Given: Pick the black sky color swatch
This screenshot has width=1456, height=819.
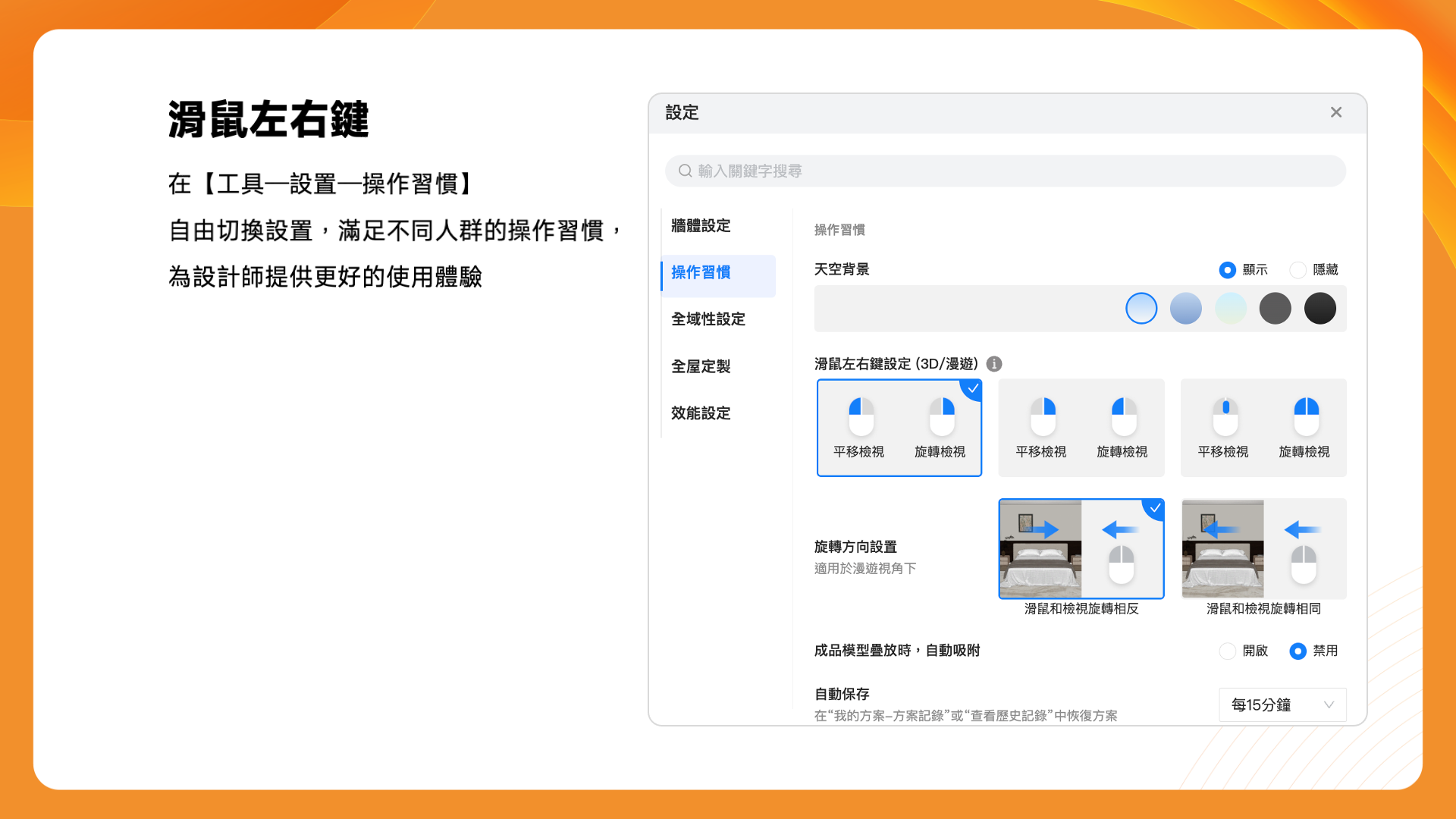Looking at the screenshot, I should click(x=1319, y=309).
